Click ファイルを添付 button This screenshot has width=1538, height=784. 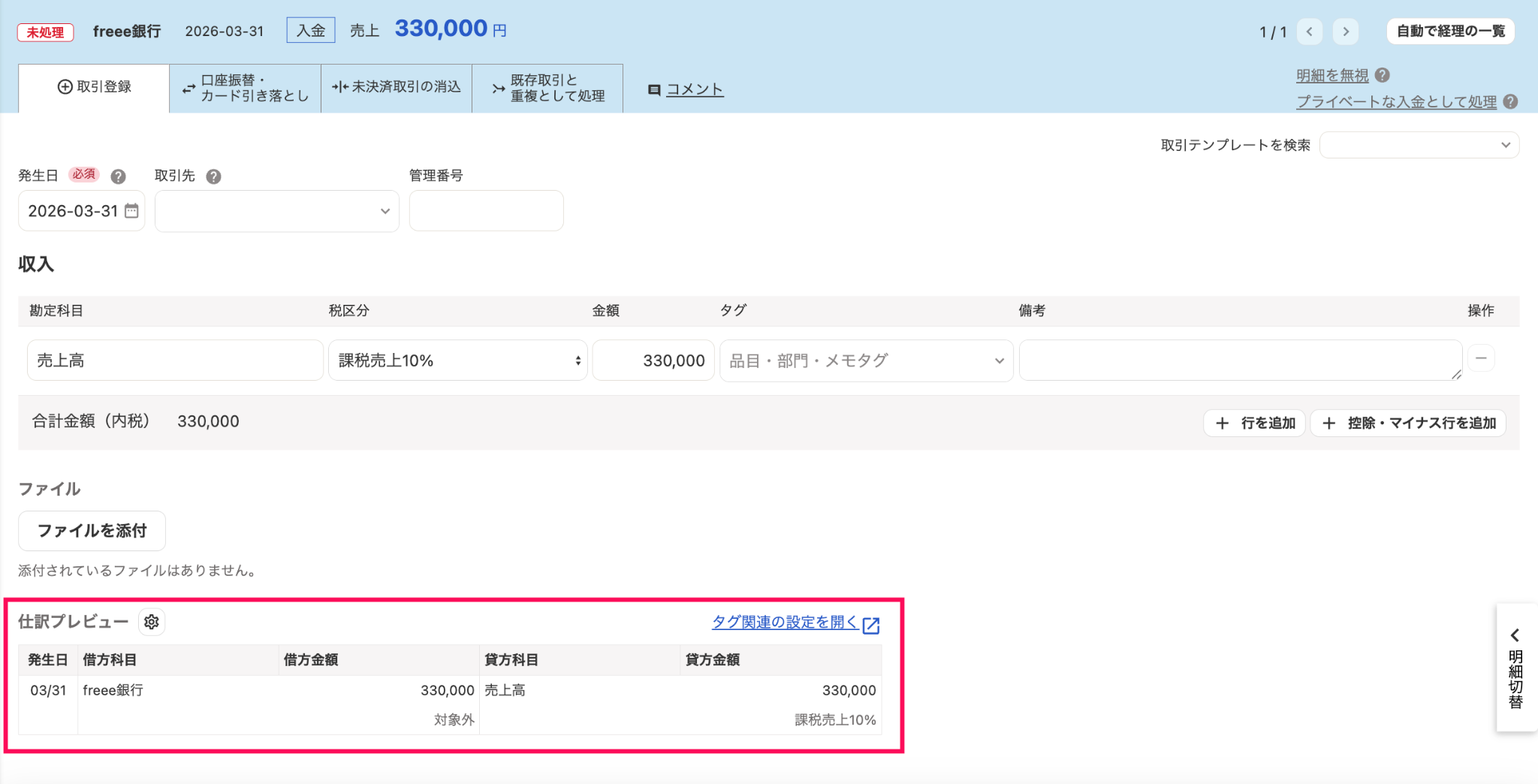(92, 531)
